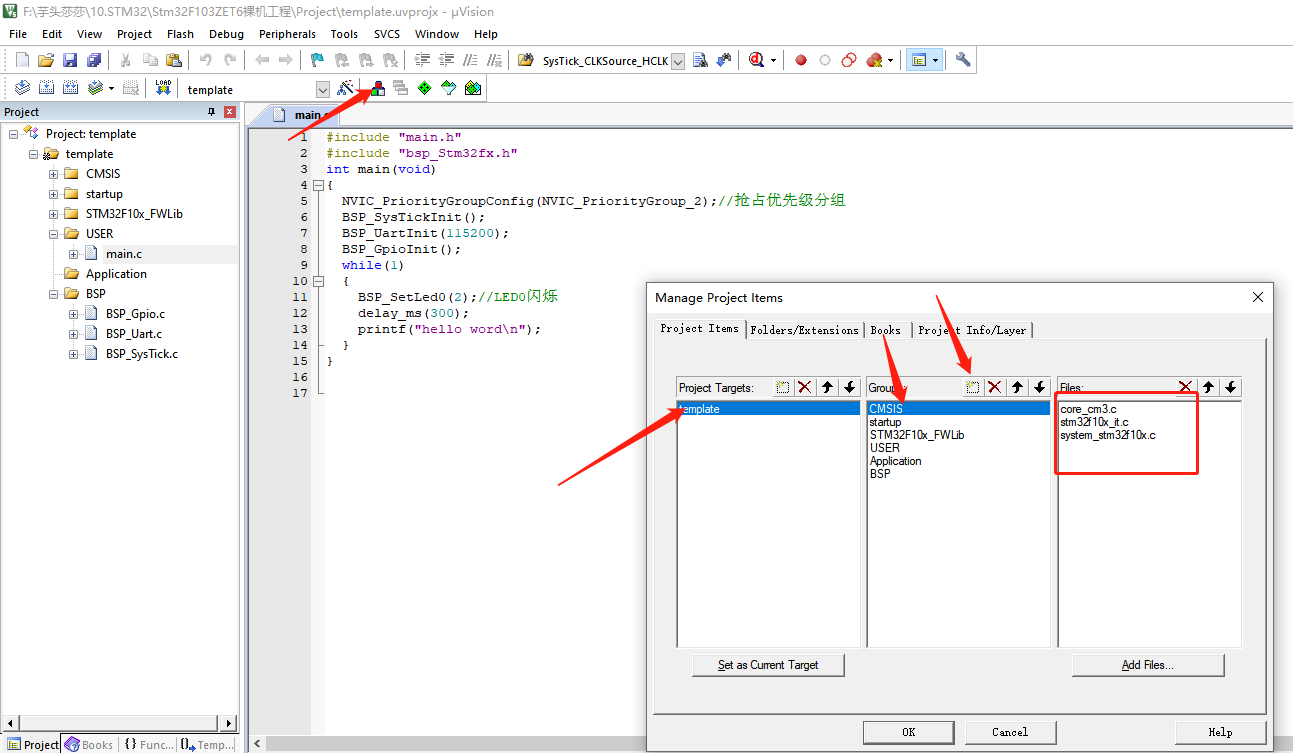Translate the current file
1293x753 pixels.
(x=22, y=88)
